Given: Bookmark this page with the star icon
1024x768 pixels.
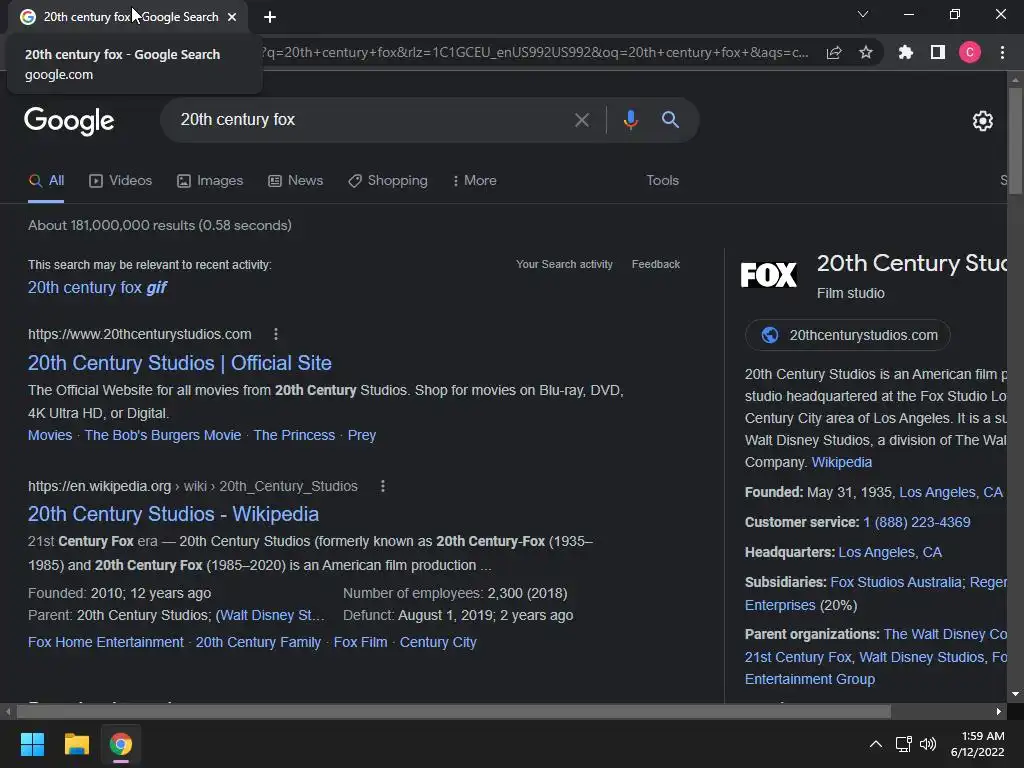Looking at the screenshot, I should tap(866, 52).
